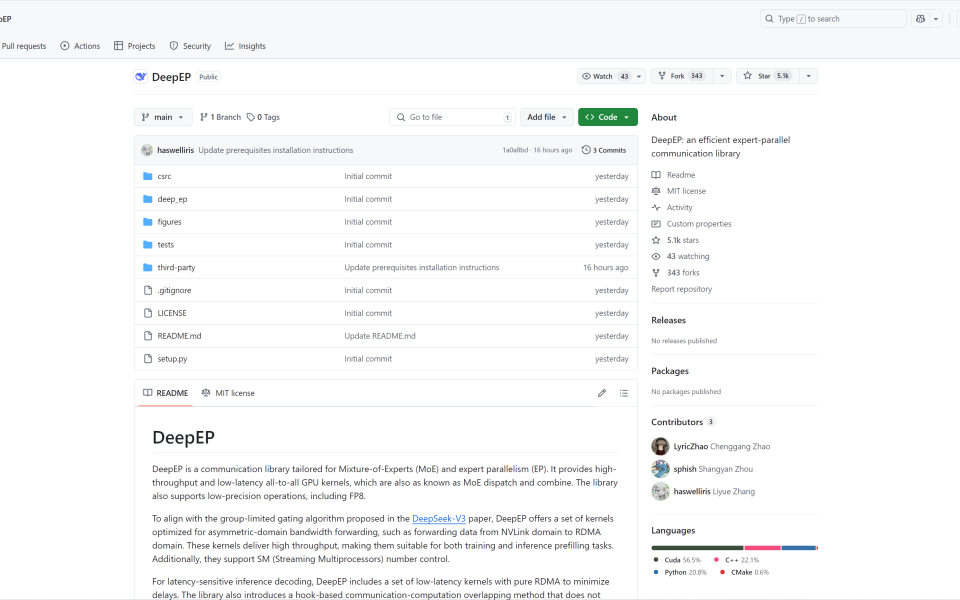The height and width of the screenshot is (600, 960).
Task: Expand the Fork options arrow
Action: pyautogui.click(x=722, y=76)
